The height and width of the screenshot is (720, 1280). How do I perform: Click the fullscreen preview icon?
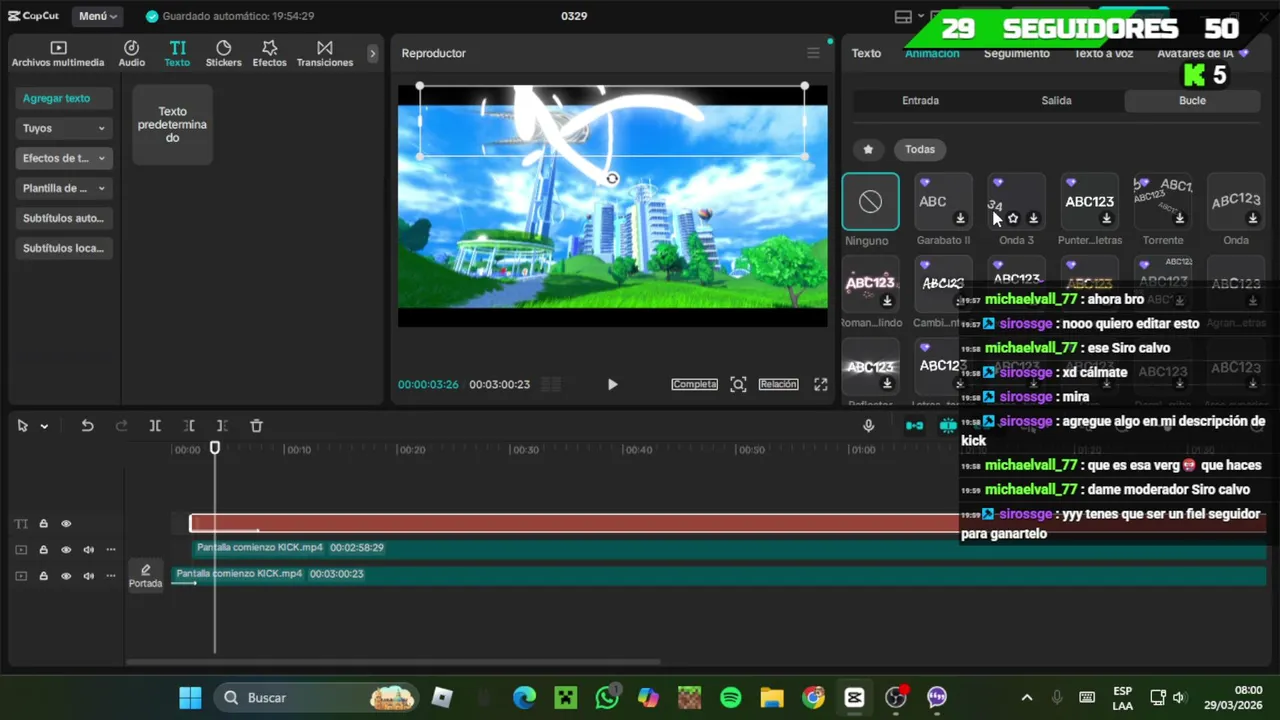tap(820, 384)
